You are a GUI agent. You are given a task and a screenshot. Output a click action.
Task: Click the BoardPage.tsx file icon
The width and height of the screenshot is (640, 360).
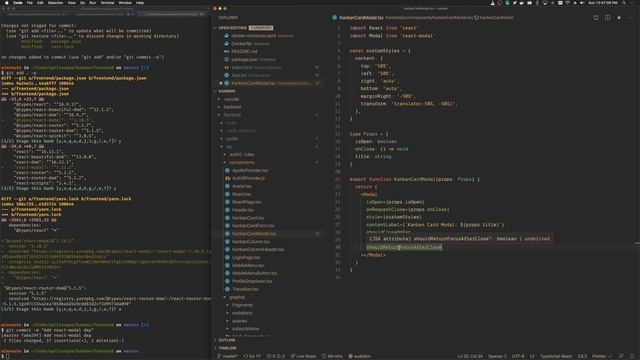click(227, 202)
